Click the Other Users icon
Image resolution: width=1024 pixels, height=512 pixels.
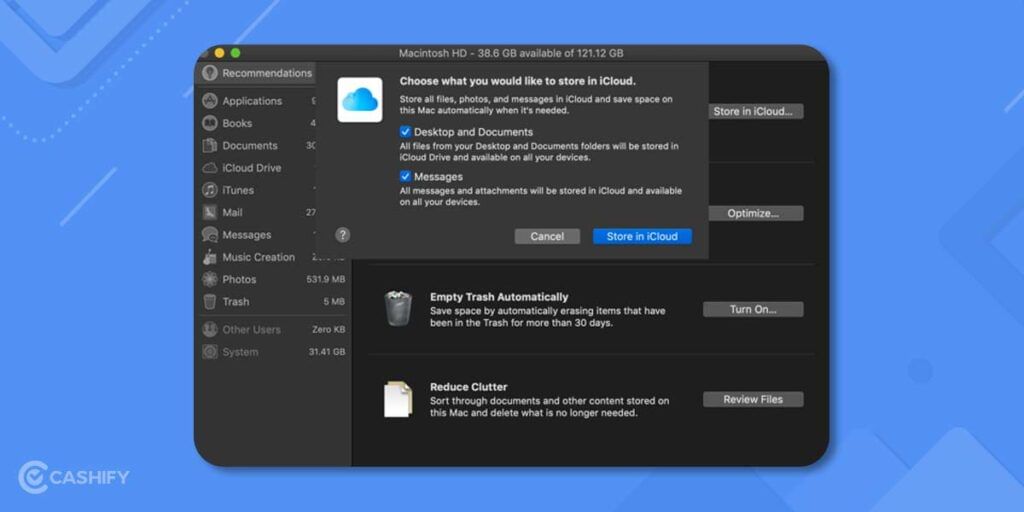pyautogui.click(x=210, y=329)
